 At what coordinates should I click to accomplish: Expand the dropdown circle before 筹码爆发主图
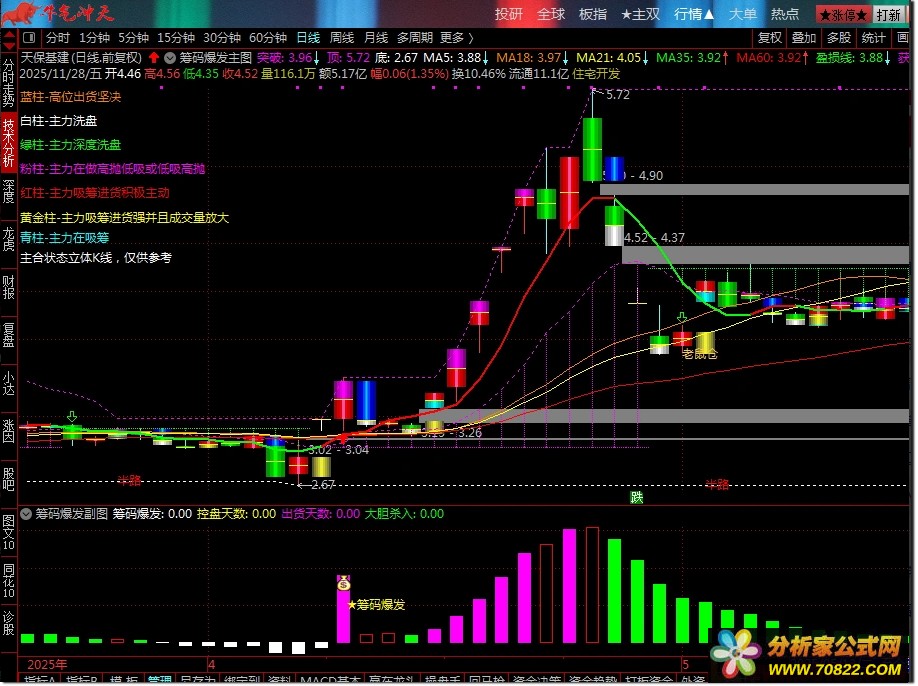click(x=170, y=58)
